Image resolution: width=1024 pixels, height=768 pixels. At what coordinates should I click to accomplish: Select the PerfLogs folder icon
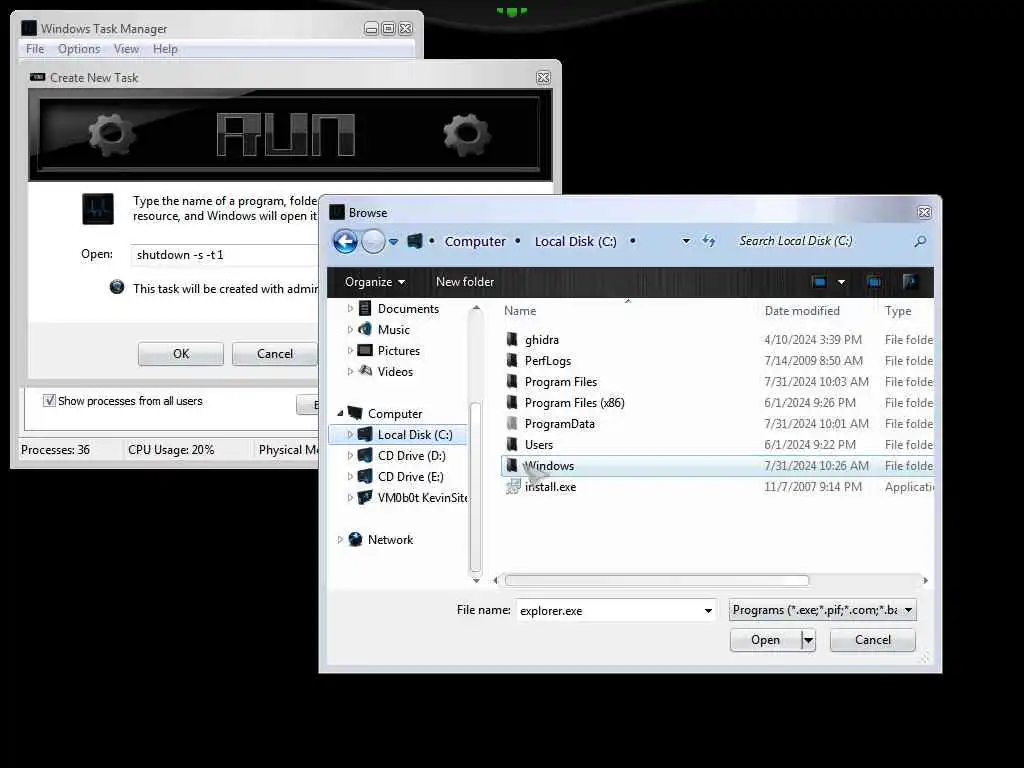[512, 360]
